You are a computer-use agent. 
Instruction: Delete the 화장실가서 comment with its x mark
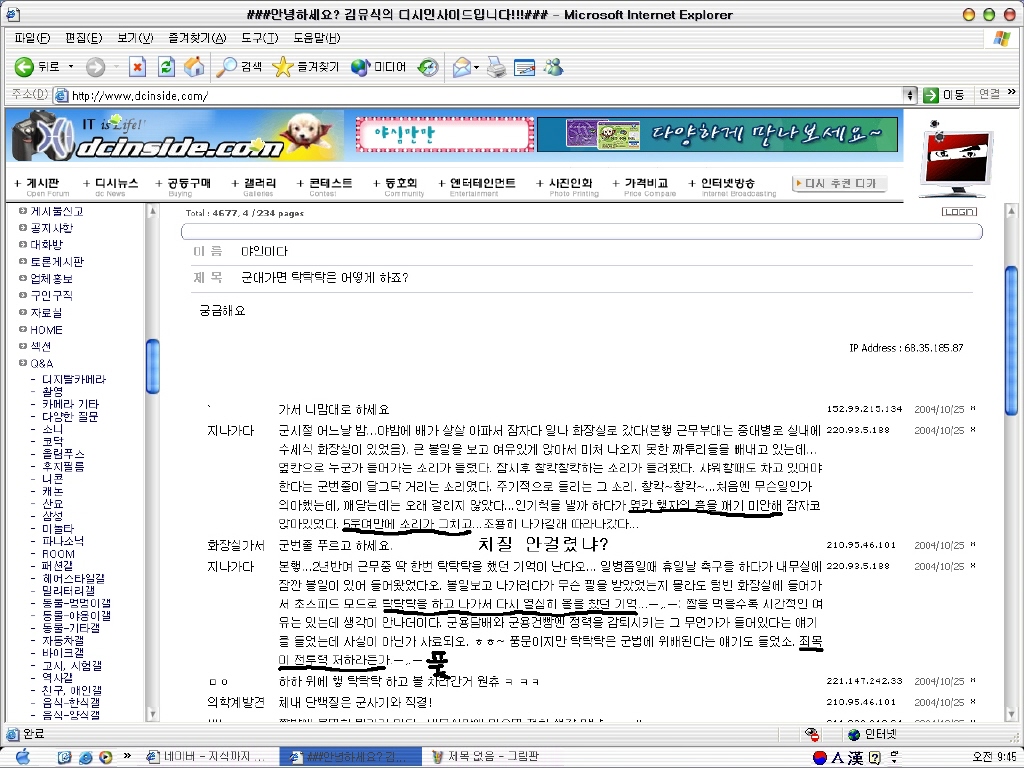[x=972, y=545]
